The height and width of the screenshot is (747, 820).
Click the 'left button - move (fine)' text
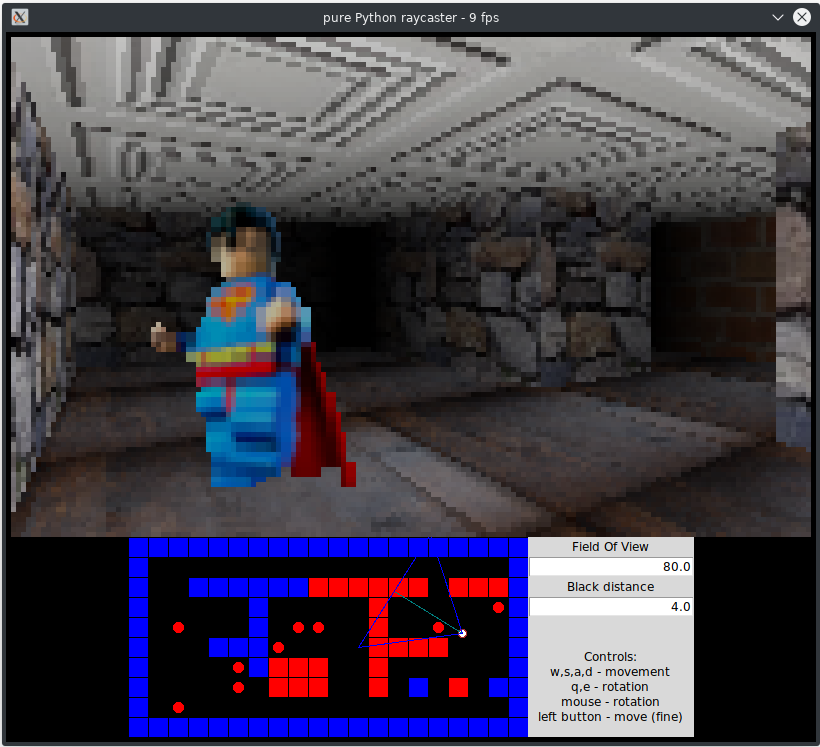pos(610,717)
